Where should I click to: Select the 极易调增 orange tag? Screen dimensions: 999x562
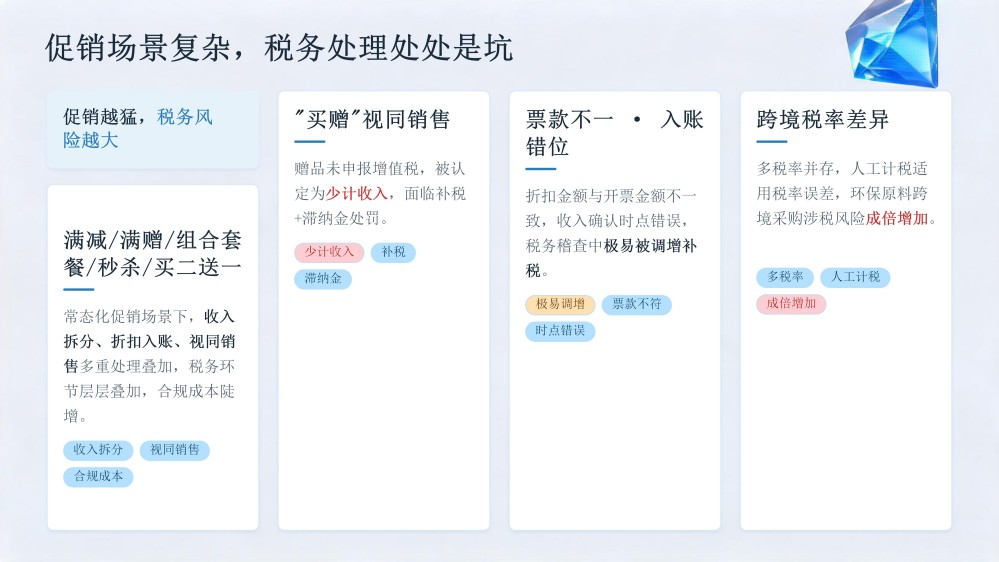pos(560,305)
